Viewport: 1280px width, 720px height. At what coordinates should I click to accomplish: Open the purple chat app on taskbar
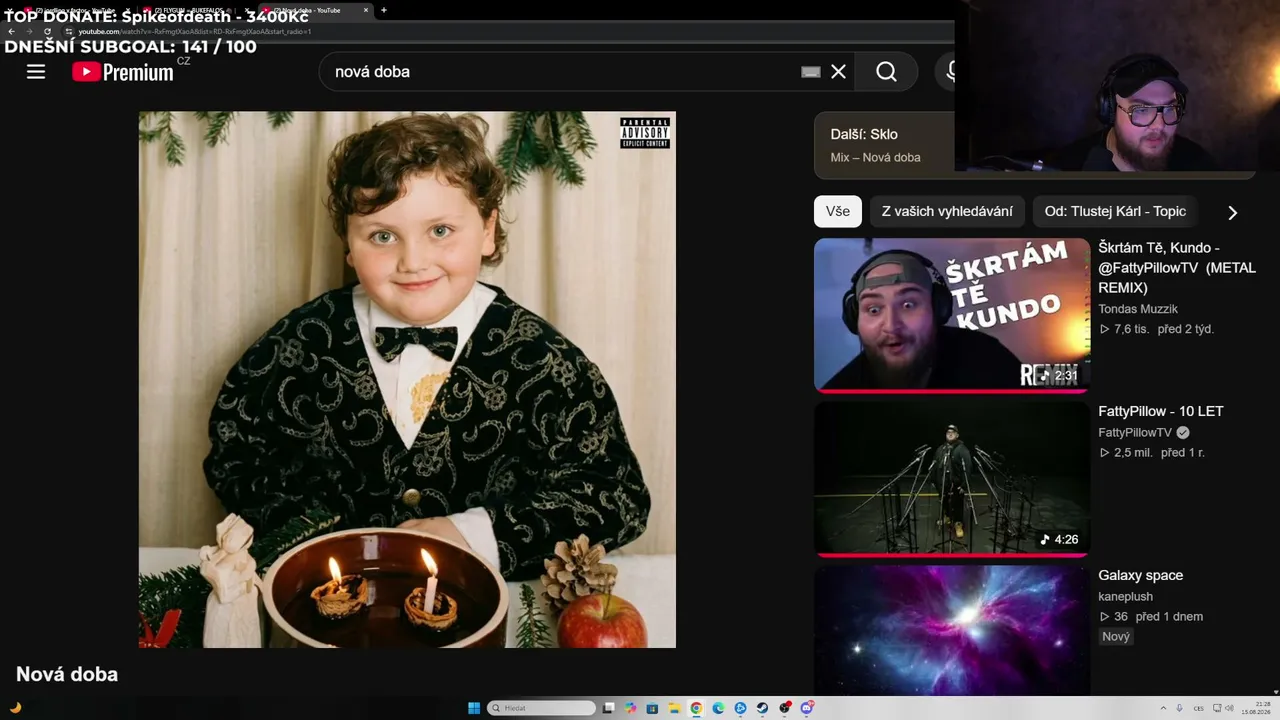click(807, 708)
